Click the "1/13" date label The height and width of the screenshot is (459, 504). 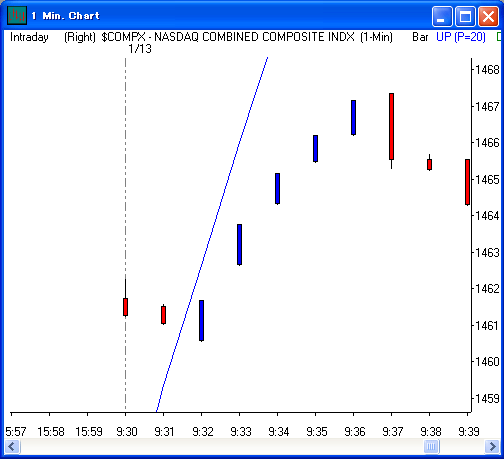pos(140,49)
